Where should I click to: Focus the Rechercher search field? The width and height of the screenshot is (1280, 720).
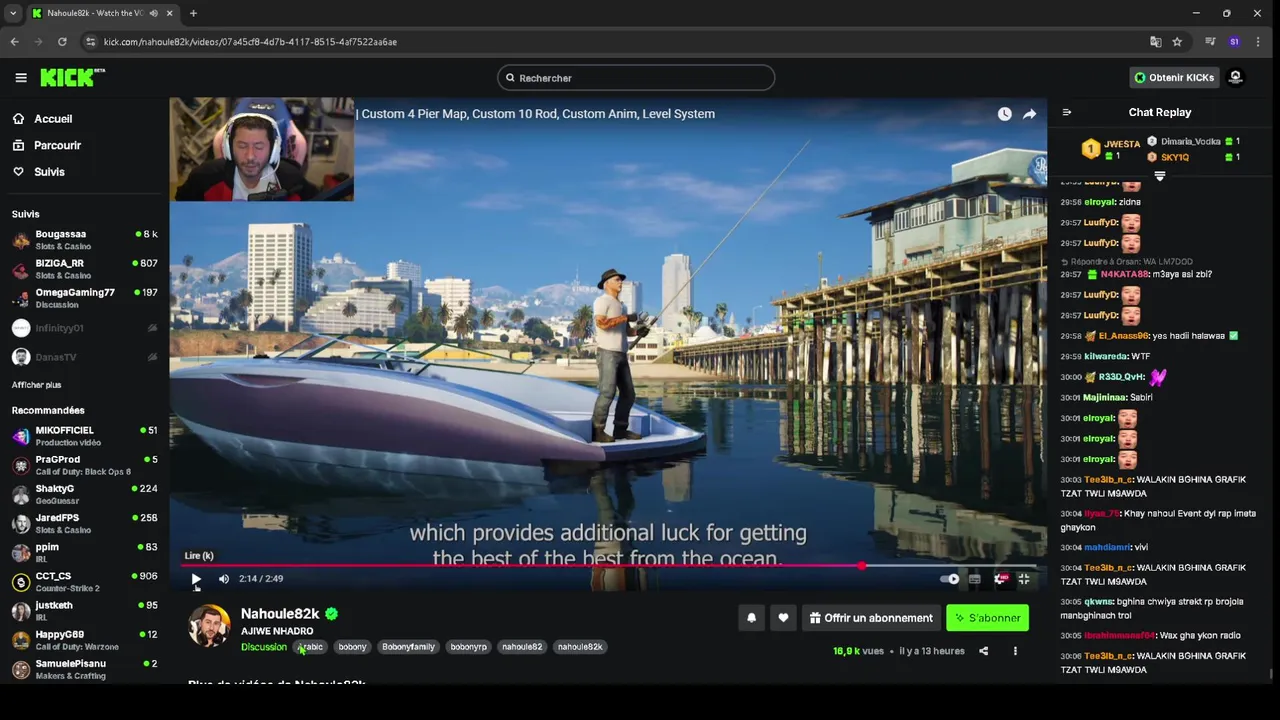[x=636, y=78]
